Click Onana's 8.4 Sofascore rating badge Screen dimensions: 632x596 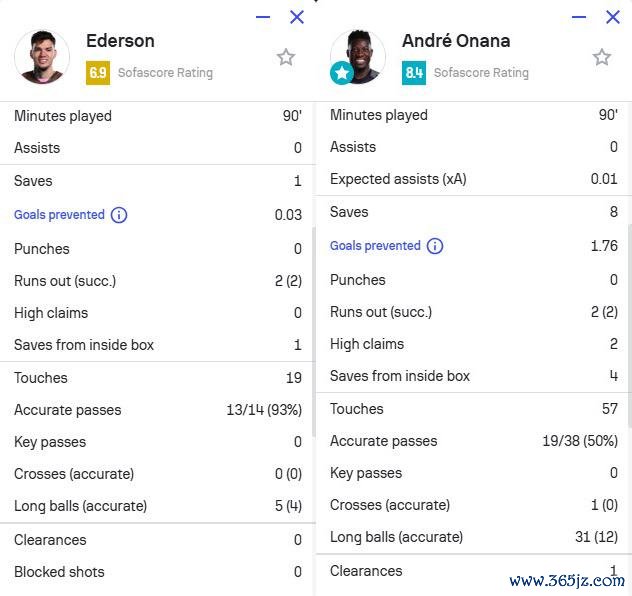[x=414, y=72]
